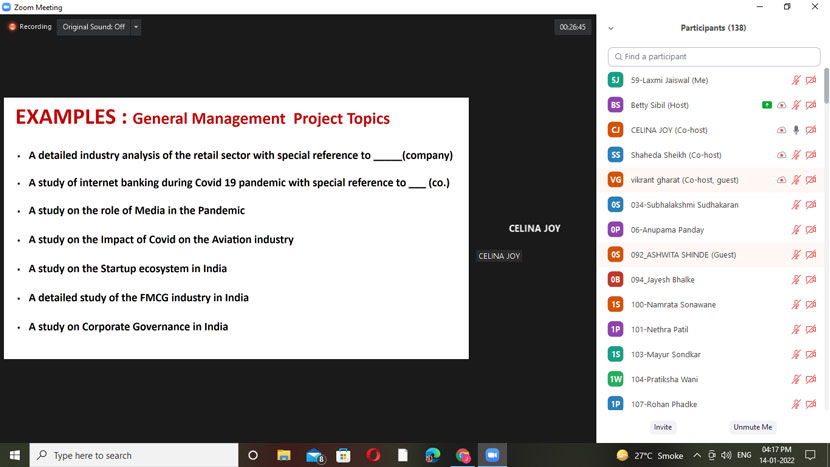Open the Original Sound dropdown arrow
830x467 pixels.
pos(136,27)
